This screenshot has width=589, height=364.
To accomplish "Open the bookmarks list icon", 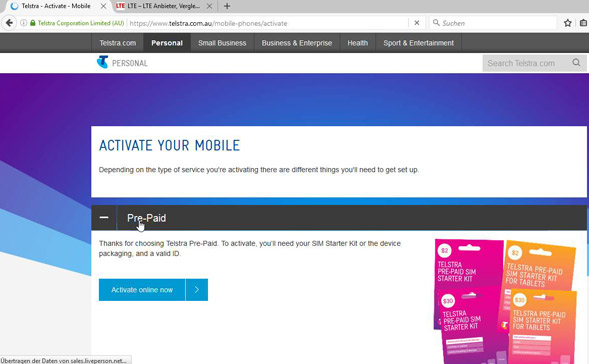I will [583, 23].
